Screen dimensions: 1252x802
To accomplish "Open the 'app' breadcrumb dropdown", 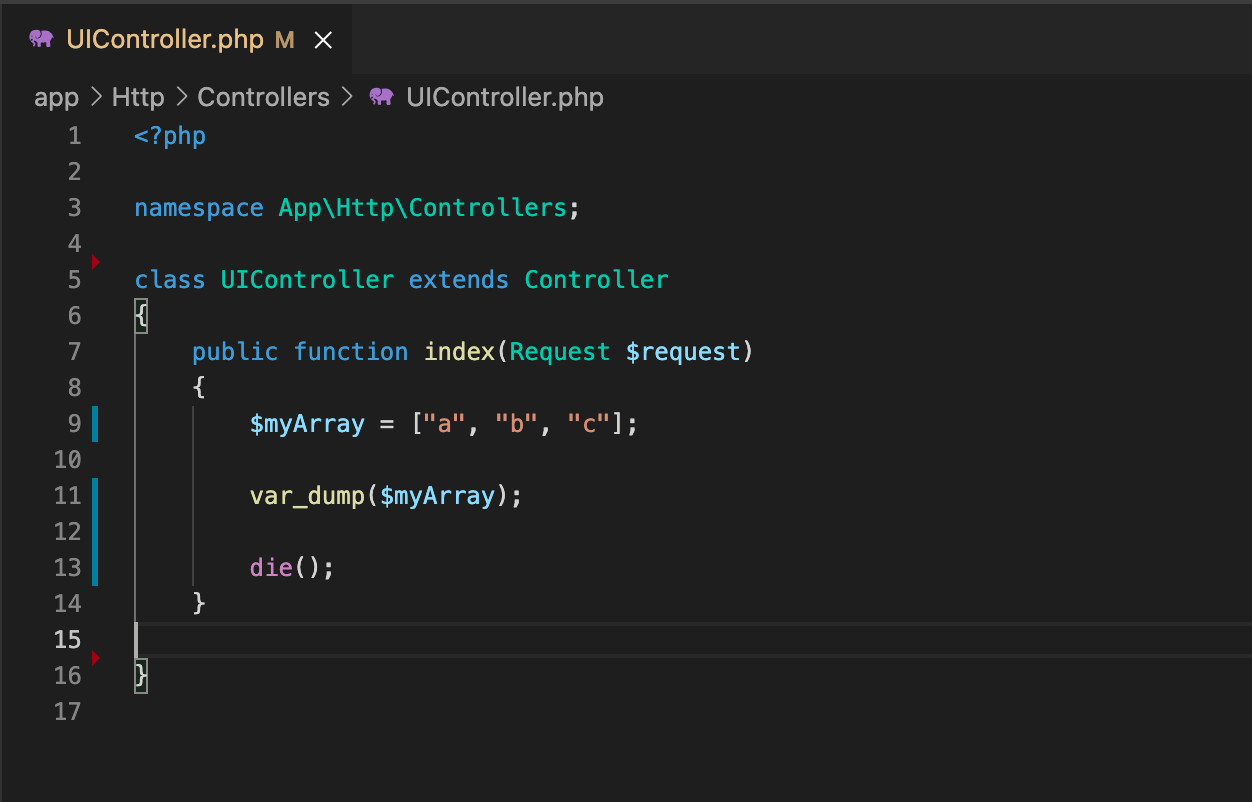I will point(56,96).
